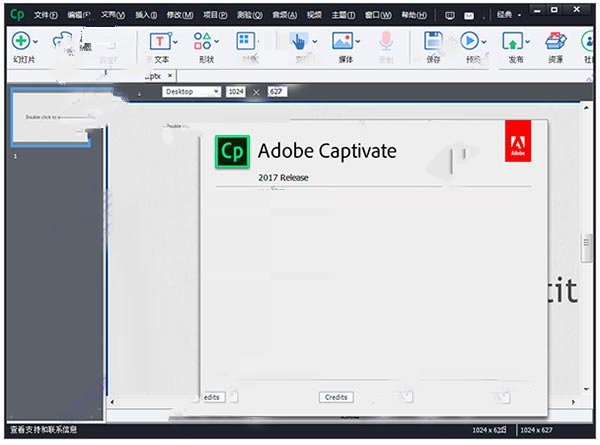
Task: Expand the Preview dropdown arrow
Action: [484, 42]
